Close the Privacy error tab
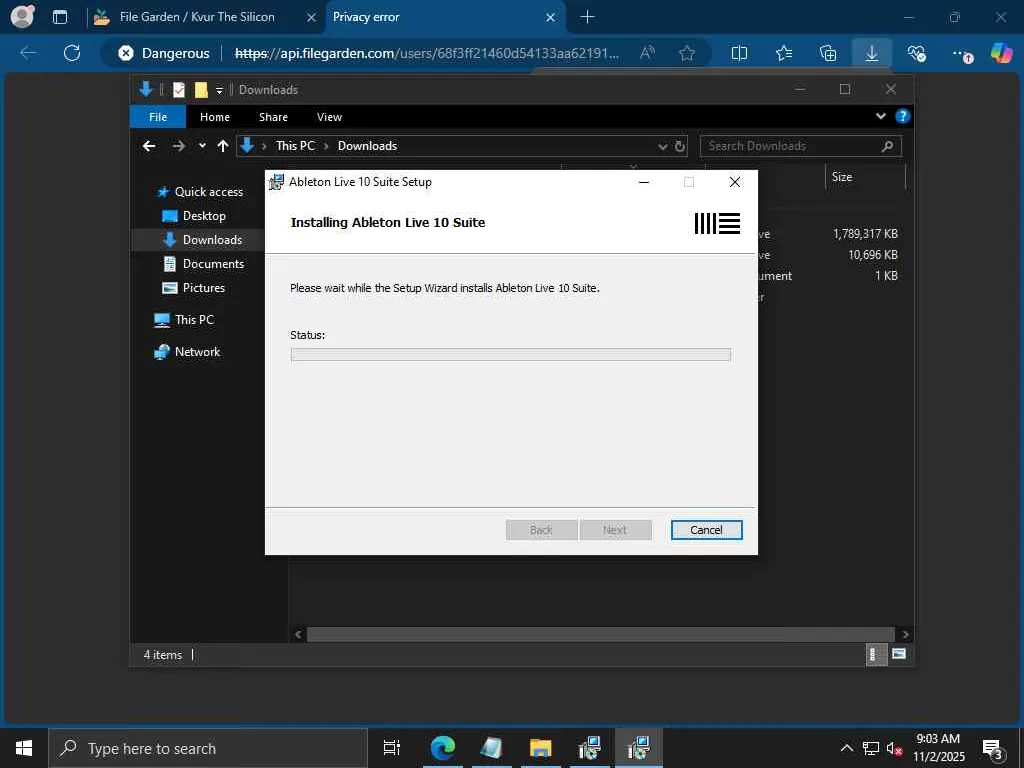The width and height of the screenshot is (1024, 768). [551, 17]
